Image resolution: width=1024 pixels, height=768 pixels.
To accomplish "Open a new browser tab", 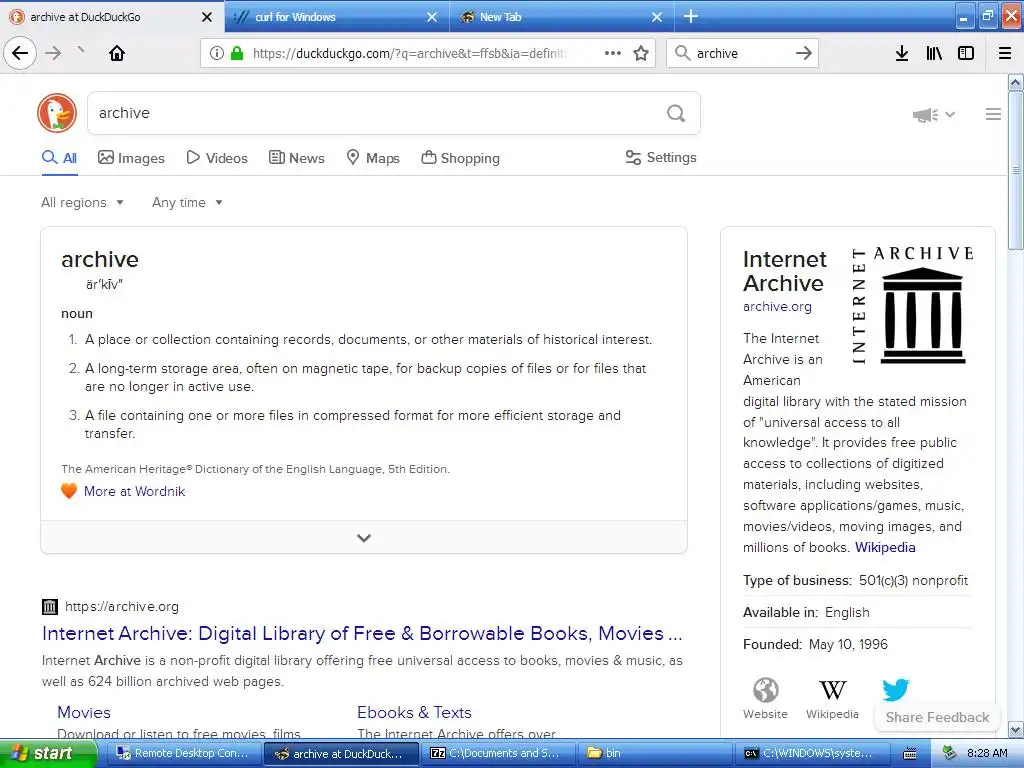I will coord(690,16).
